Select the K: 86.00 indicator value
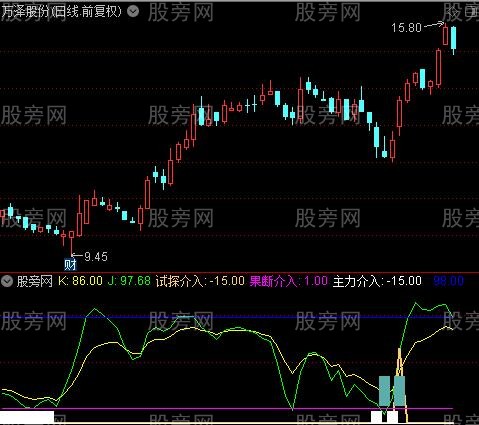Viewport: 479px width, 425px height. click(x=80, y=281)
